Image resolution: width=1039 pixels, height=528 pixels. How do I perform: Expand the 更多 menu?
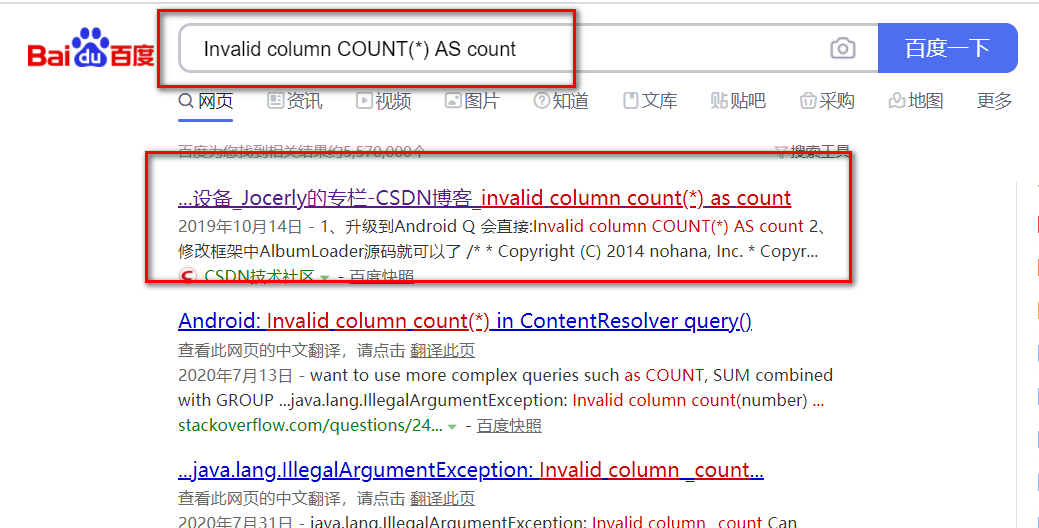(x=995, y=101)
